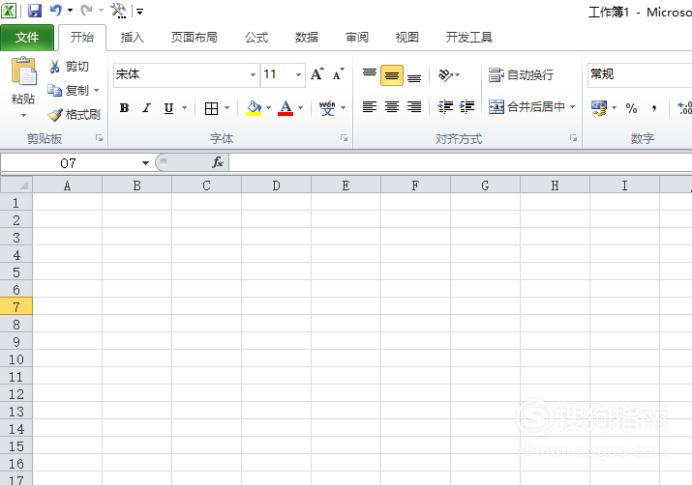This screenshot has width=692, height=485.
Task: Toggle bold formatting
Action: 124,108
